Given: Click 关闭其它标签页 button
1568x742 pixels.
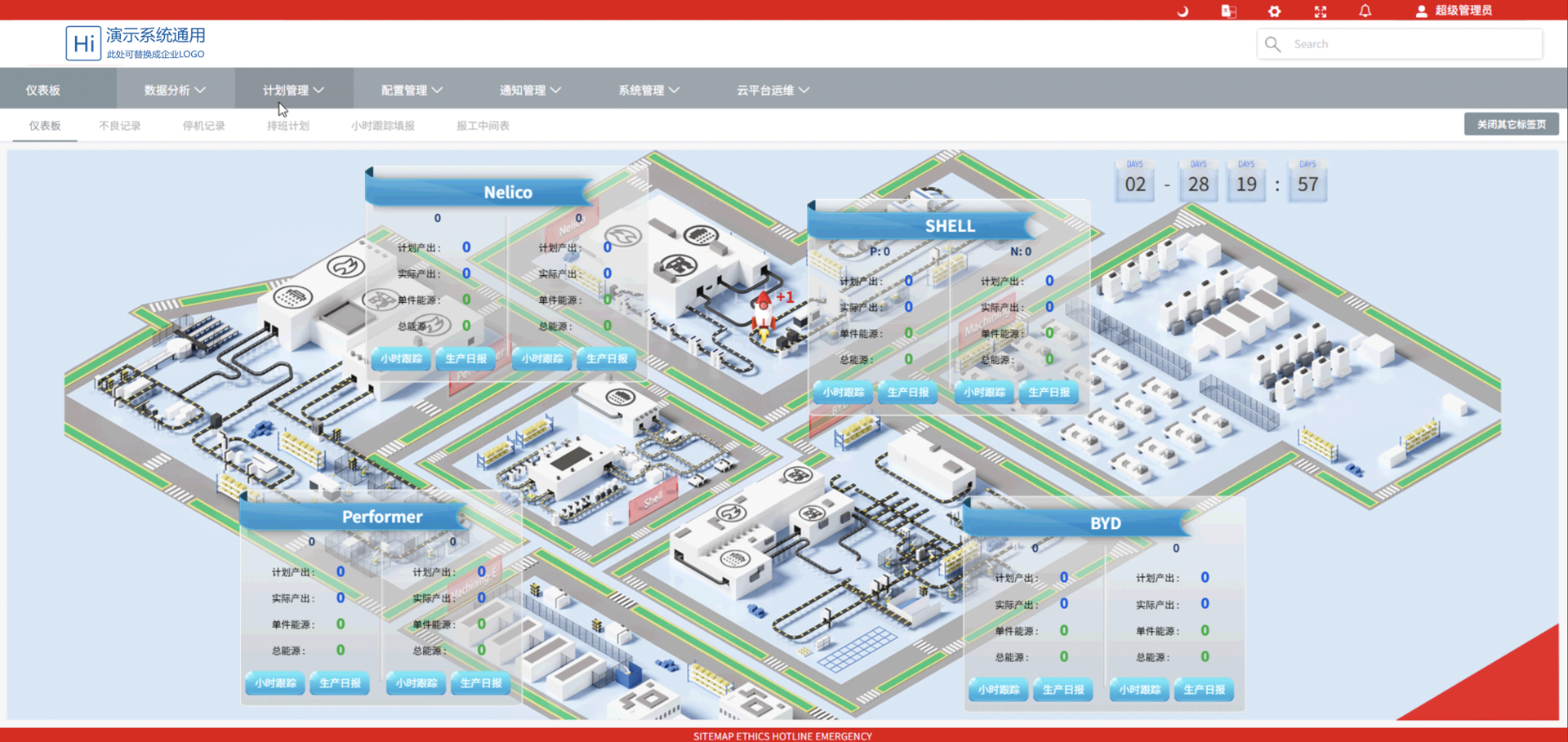Looking at the screenshot, I should point(1511,124).
